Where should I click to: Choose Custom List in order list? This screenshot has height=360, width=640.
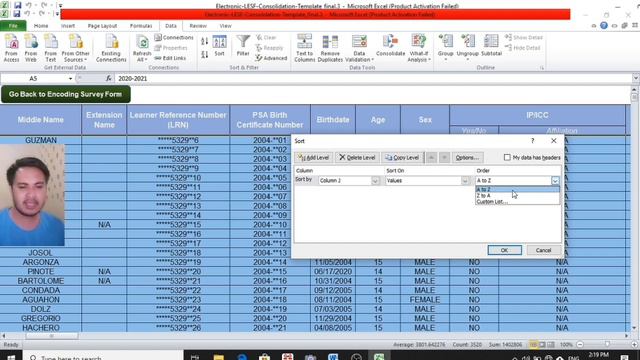tap(517, 202)
